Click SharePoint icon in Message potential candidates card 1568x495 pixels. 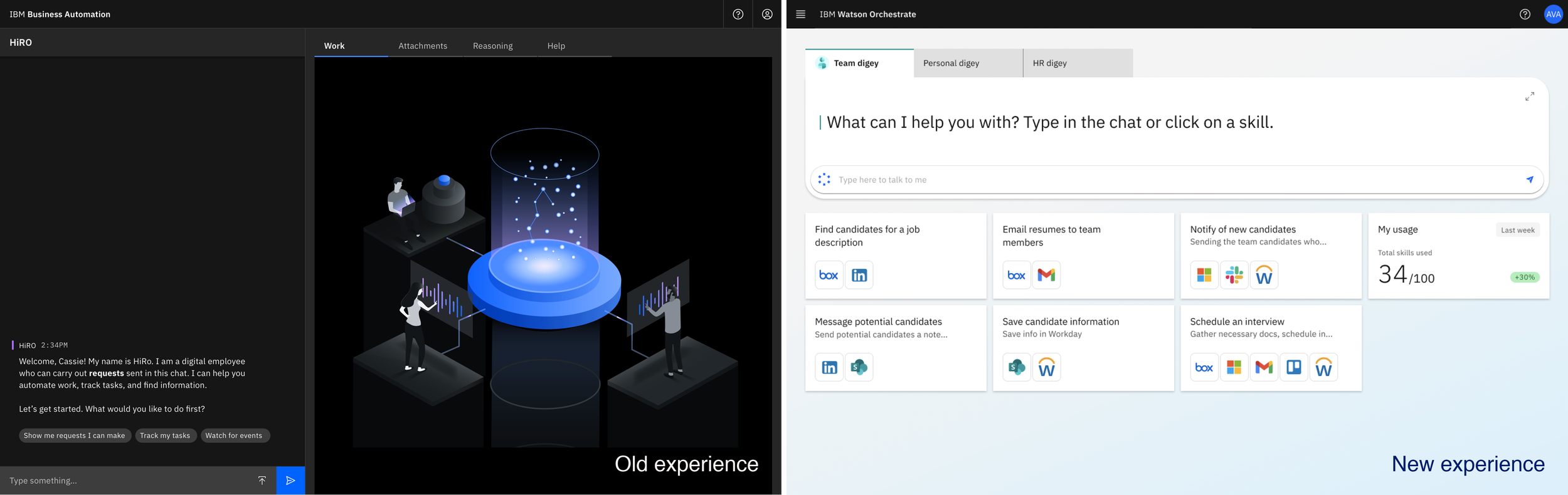pos(859,367)
